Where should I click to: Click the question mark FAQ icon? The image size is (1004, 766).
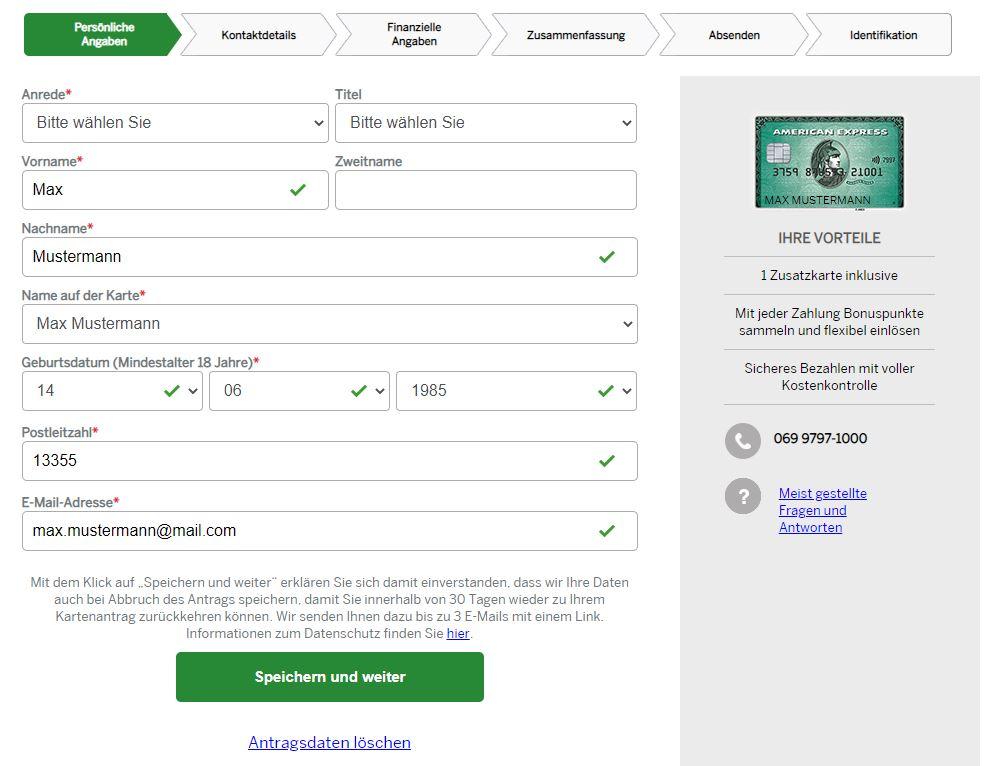tap(743, 496)
